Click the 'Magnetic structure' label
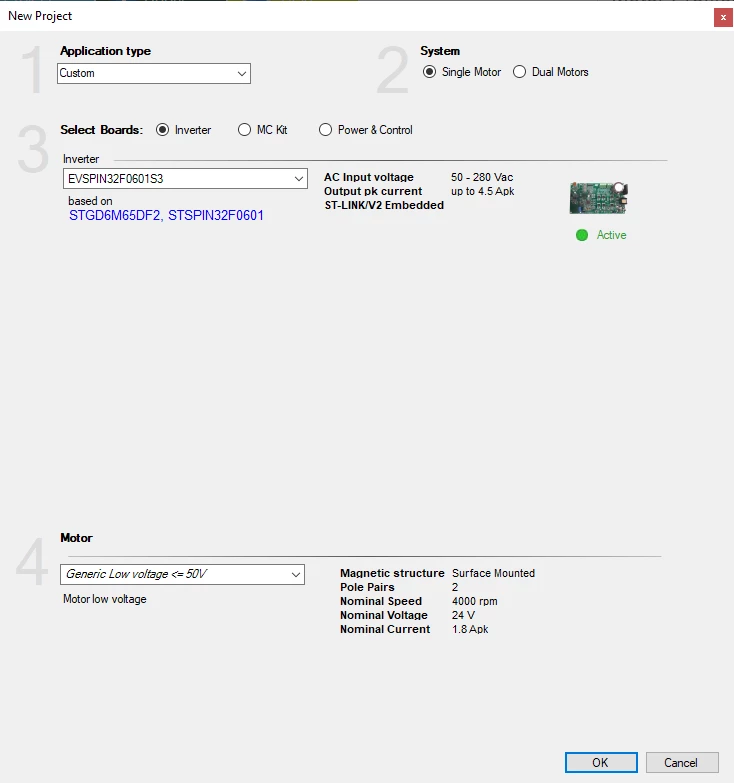The height and width of the screenshot is (783, 734). 392,573
